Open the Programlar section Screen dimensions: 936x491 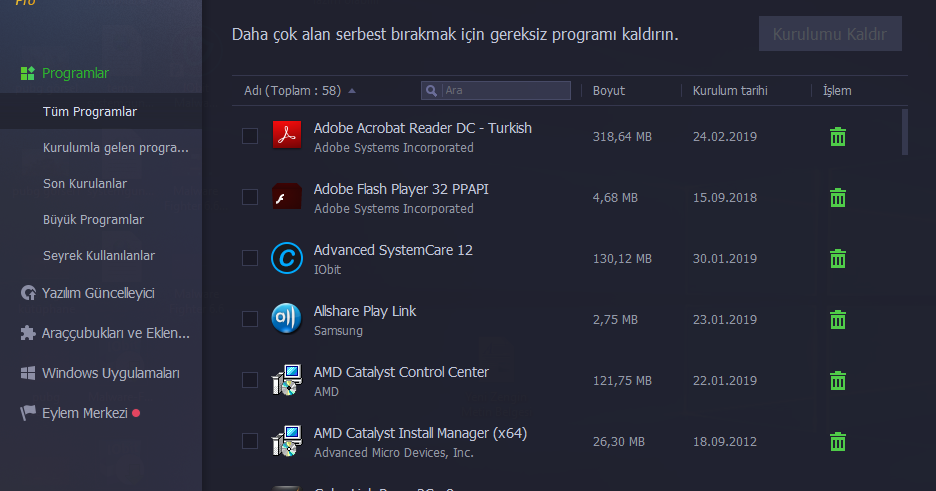click(x=75, y=73)
